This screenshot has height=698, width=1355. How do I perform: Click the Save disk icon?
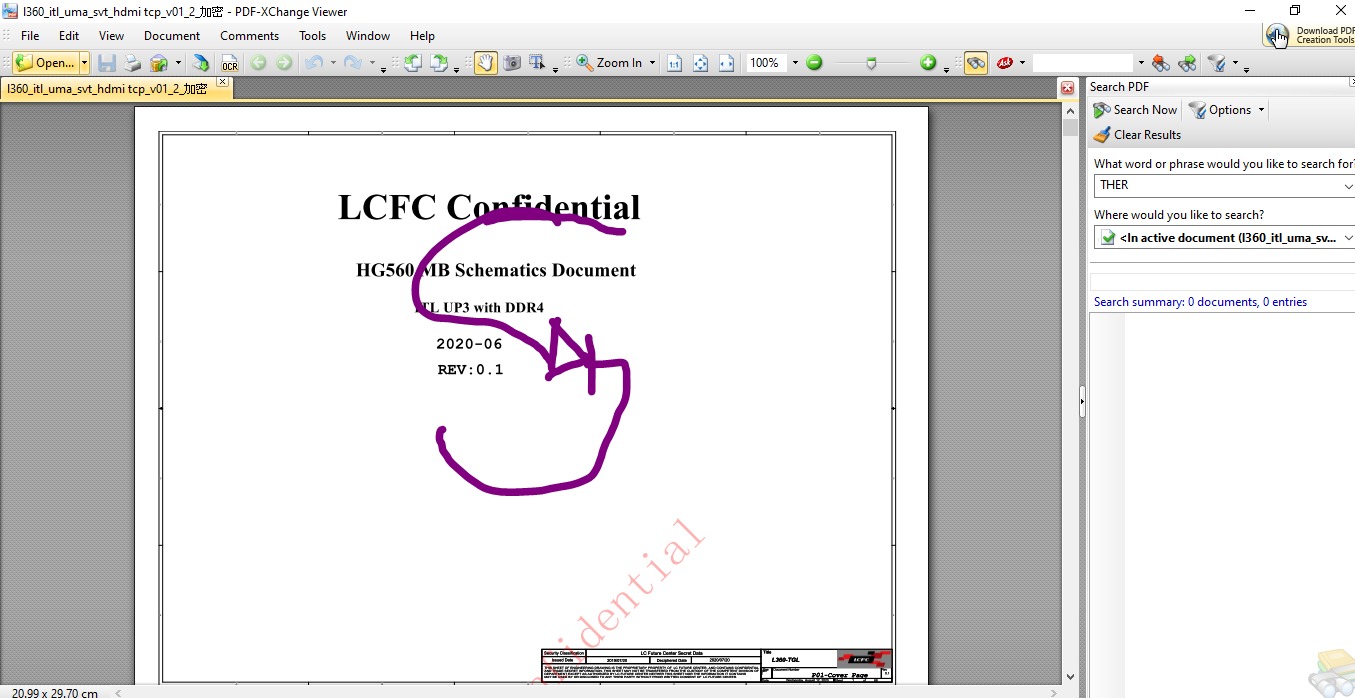[106, 63]
